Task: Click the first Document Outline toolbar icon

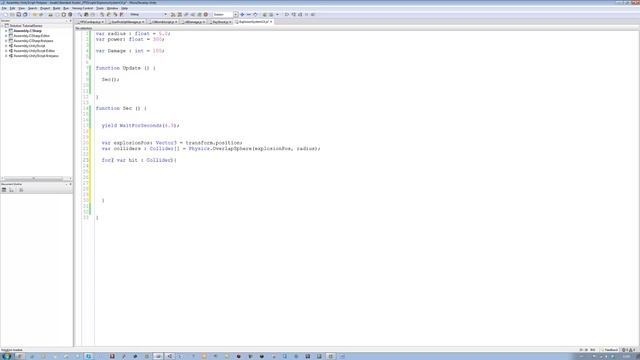Action: pyautogui.click(x=4, y=190)
